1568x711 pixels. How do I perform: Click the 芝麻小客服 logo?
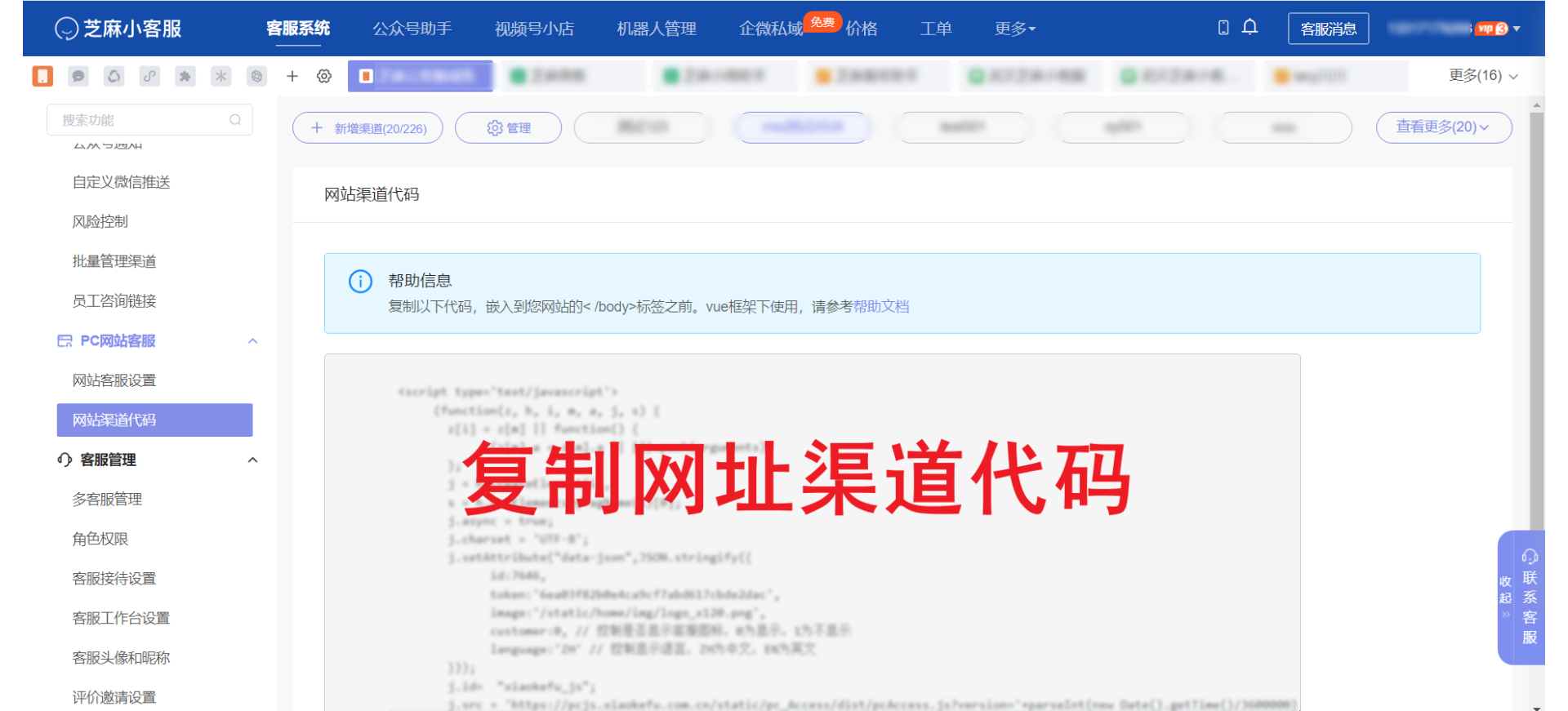point(118,29)
